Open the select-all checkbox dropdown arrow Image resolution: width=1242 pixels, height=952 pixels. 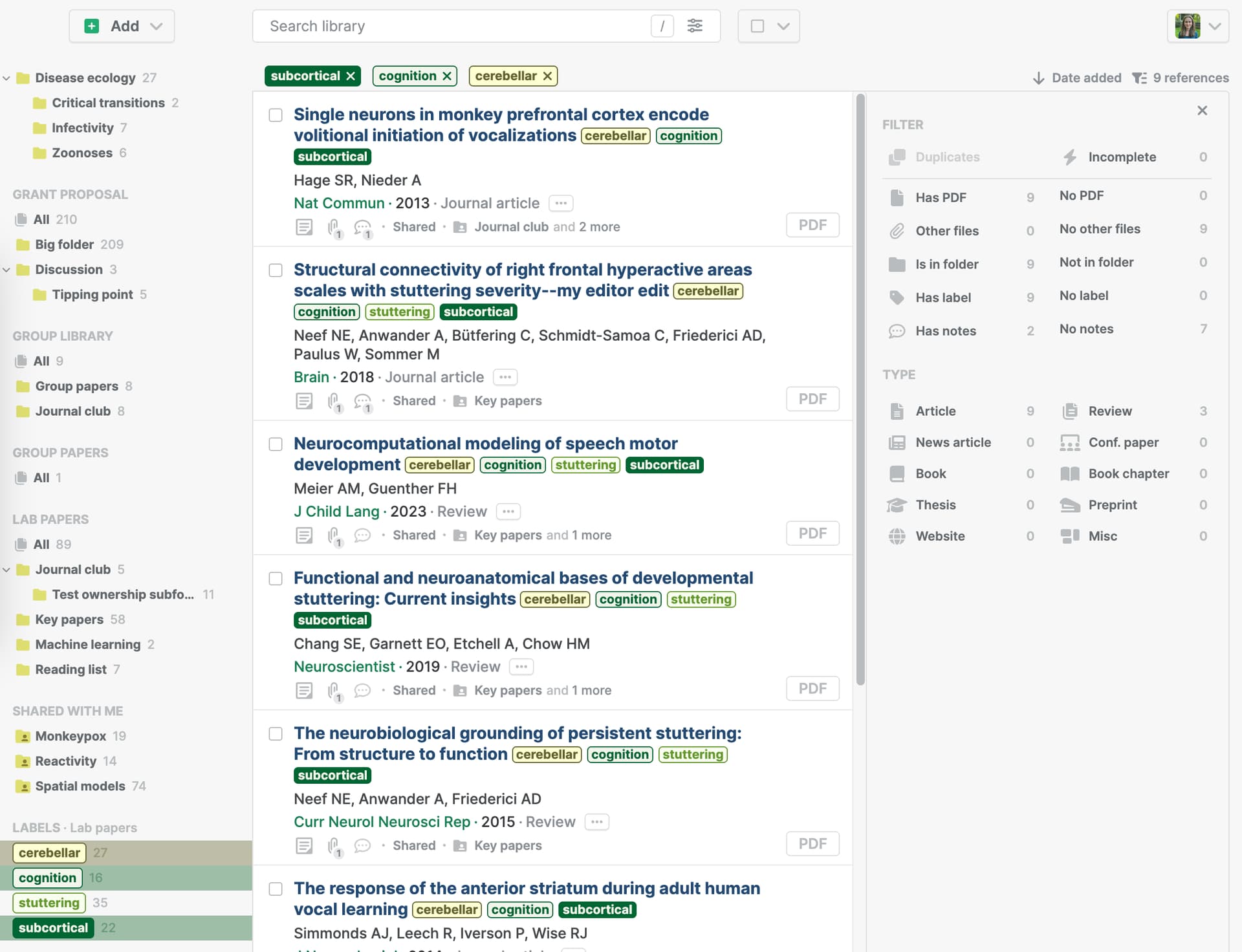click(x=783, y=26)
